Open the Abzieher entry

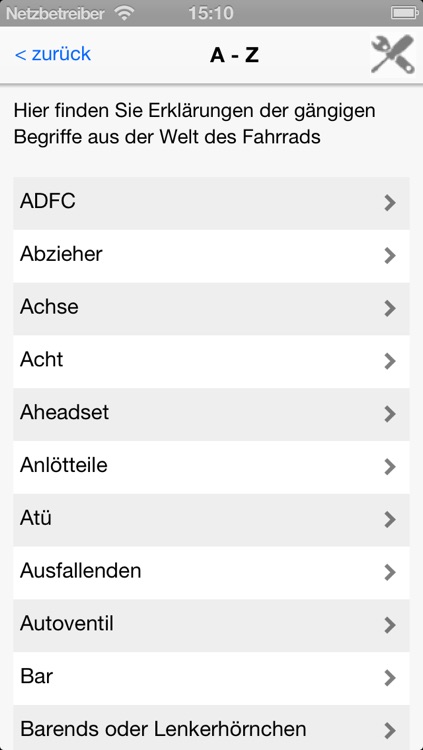(x=211, y=256)
